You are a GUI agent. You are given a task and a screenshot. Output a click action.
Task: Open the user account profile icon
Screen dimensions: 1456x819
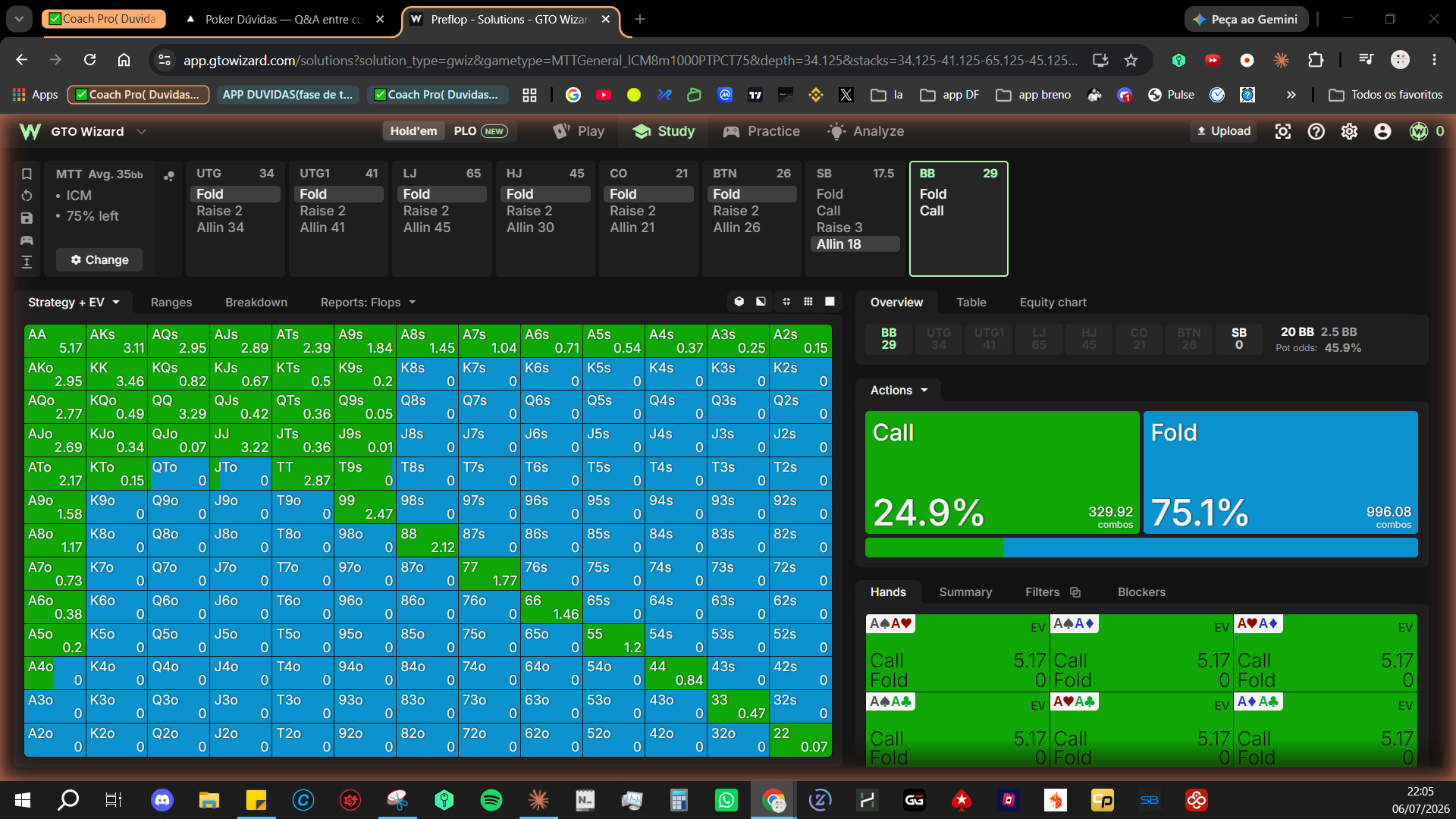1382,131
